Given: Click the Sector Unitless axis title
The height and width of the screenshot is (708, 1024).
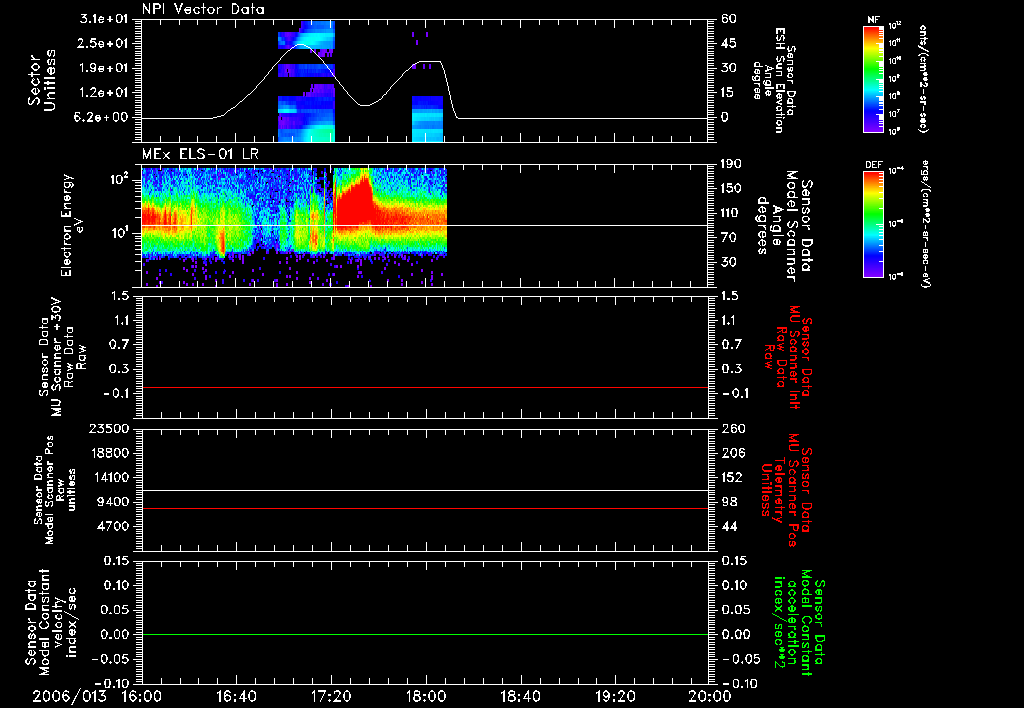Looking at the screenshot, I should click(42, 80).
